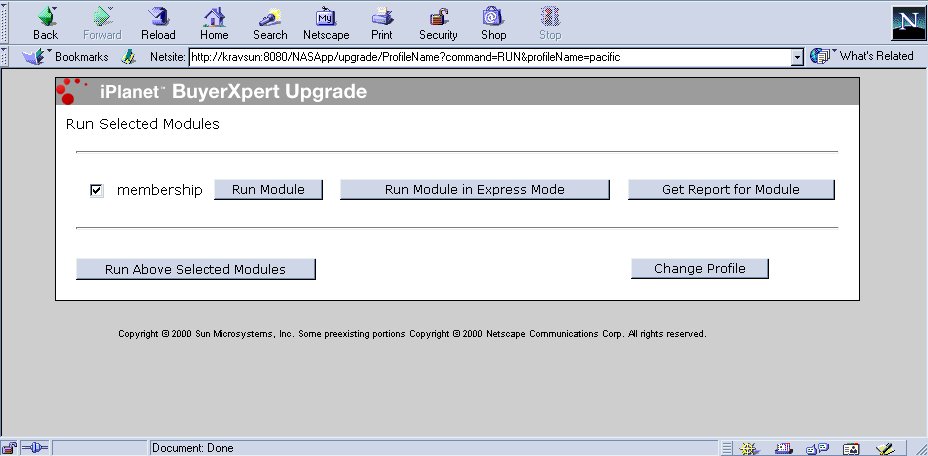Click the page location icon beside Netsite

129,57
